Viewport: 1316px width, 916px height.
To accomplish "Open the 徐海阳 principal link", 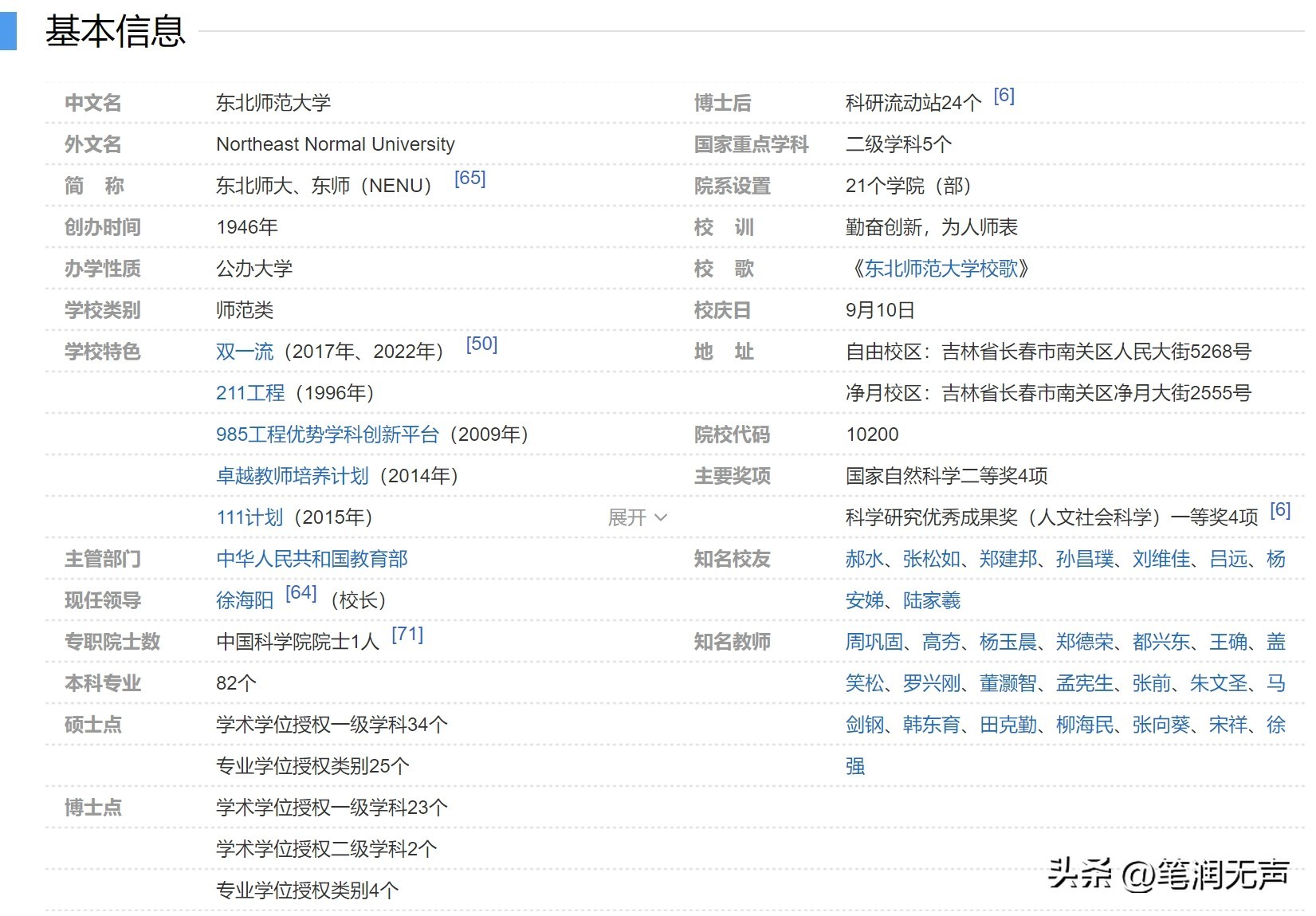I will [x=245, y=600].
